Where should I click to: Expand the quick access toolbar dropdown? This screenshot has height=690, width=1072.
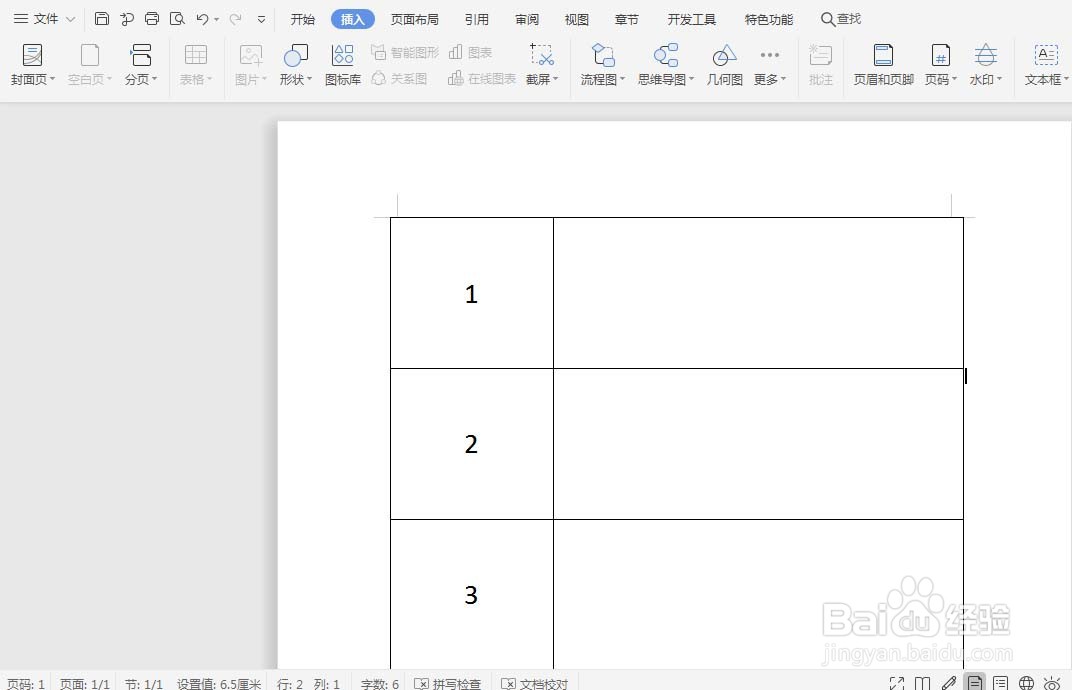tap(261, 20)
